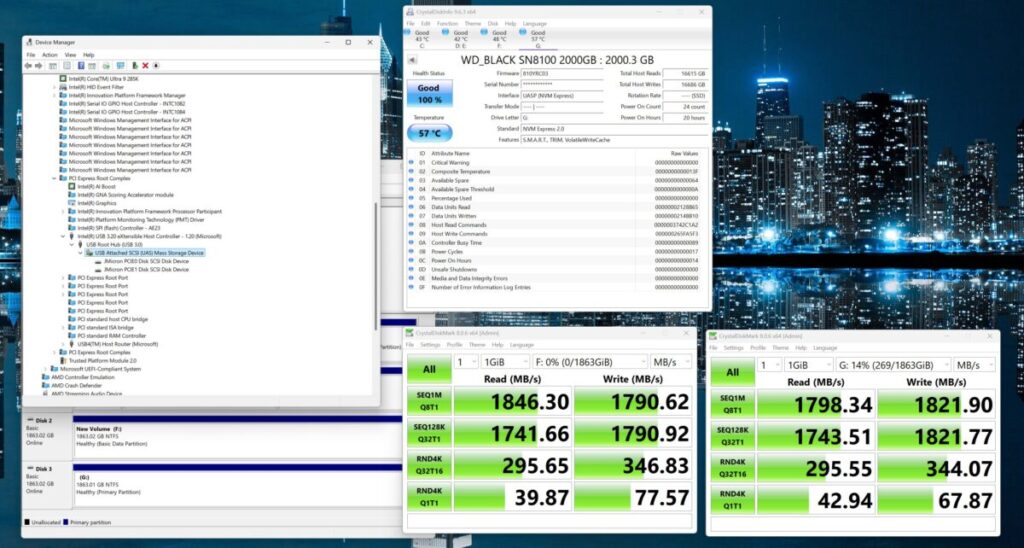Open Function menu in CrystalDiskInfo

coord(447,24)
